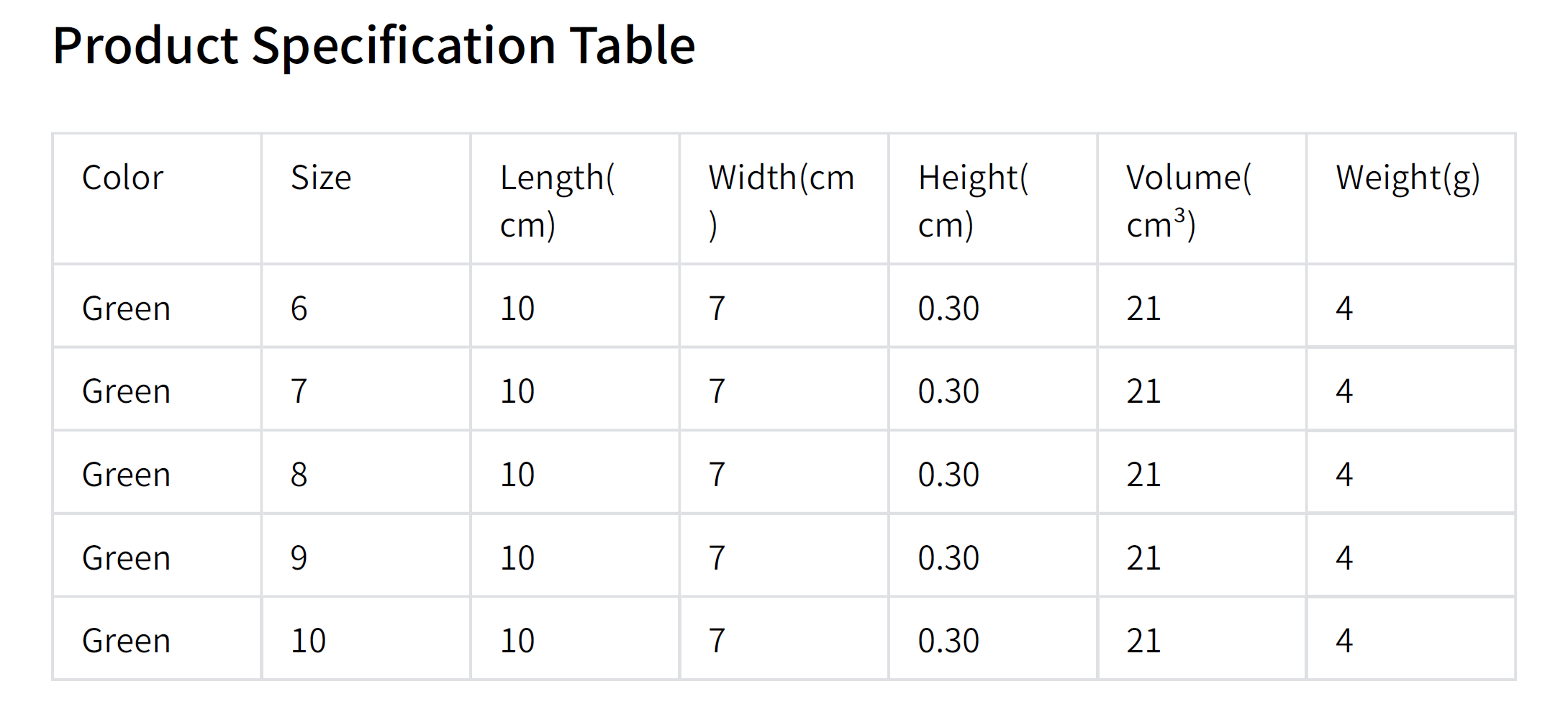This screenshot has height=712, width=1568.
Task: Click Green in the size 6 row
Action: (127, 309)
